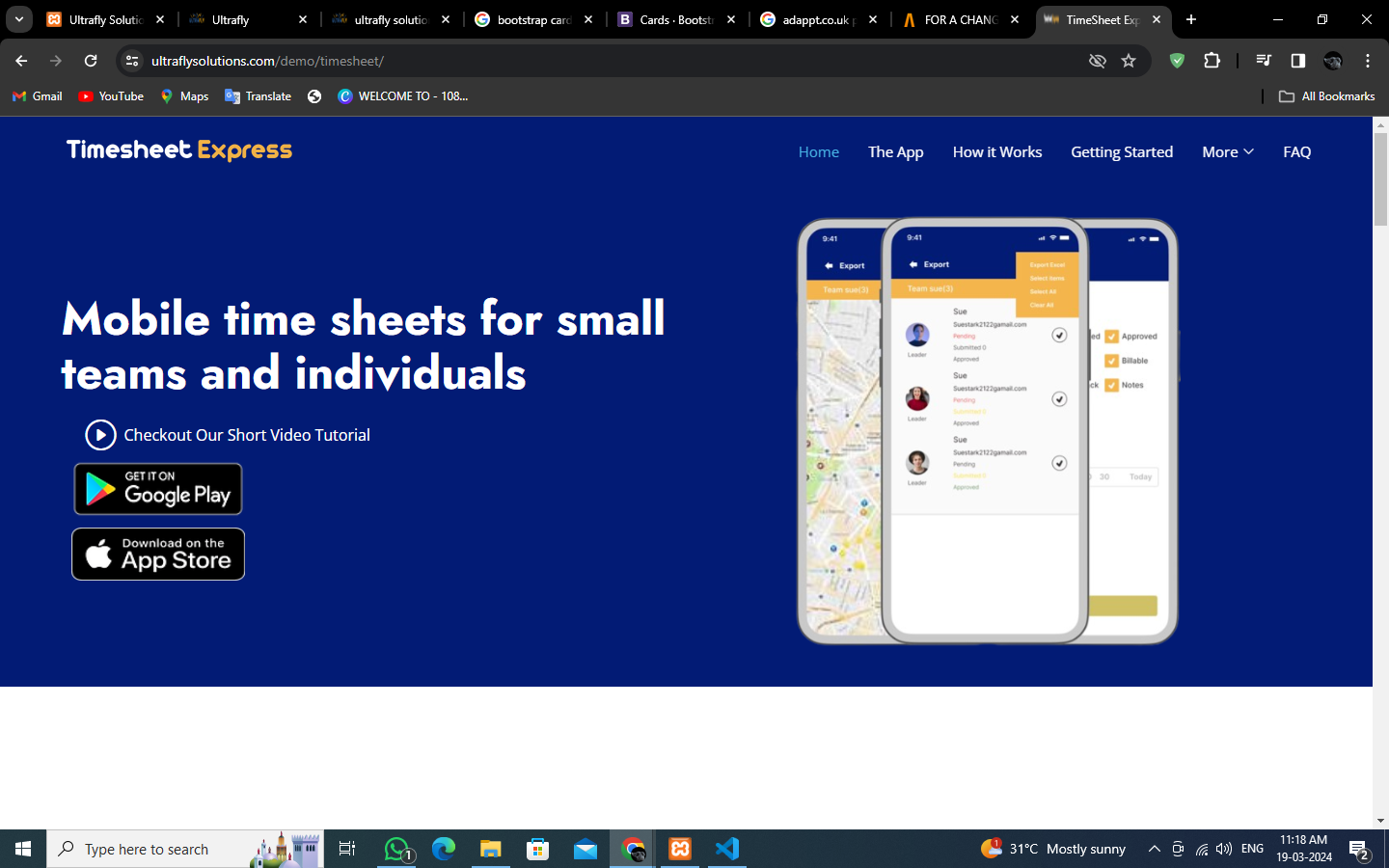Close the TimeSheet Express tab

1157,19
